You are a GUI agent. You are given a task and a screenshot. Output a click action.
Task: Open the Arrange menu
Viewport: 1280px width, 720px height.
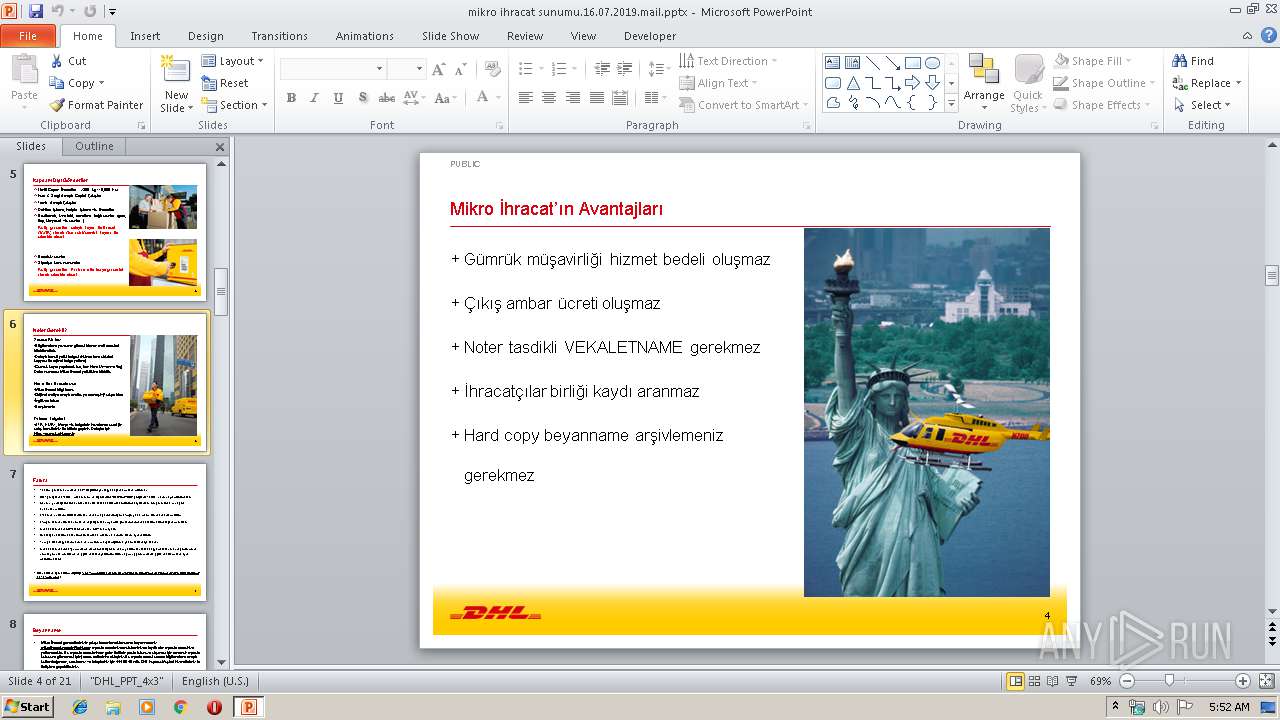(x=984, y=82)
